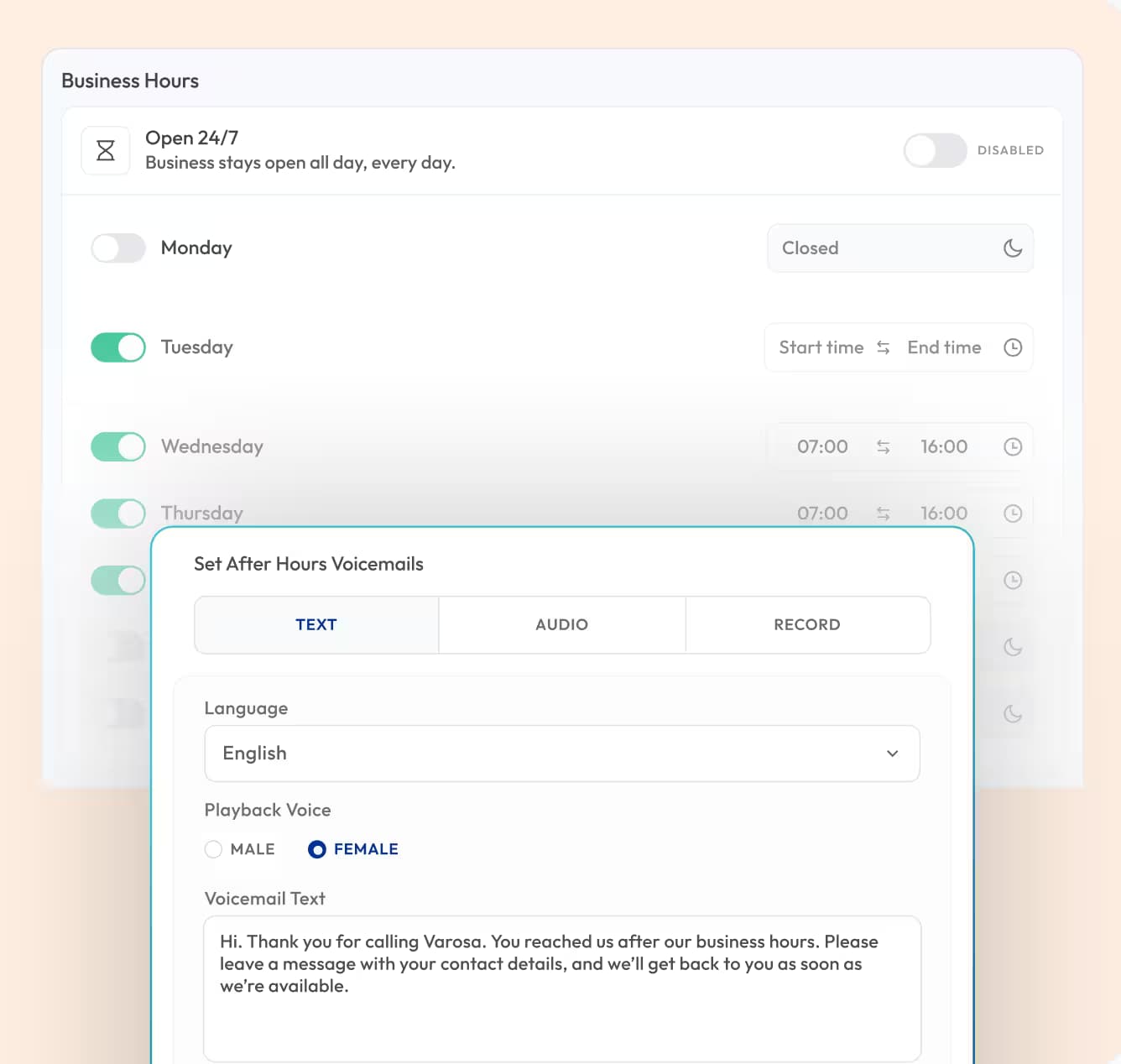Click Wednesday's 07:00 start time
Viewport: 1121px width, 1064px height.
point(822,446)
